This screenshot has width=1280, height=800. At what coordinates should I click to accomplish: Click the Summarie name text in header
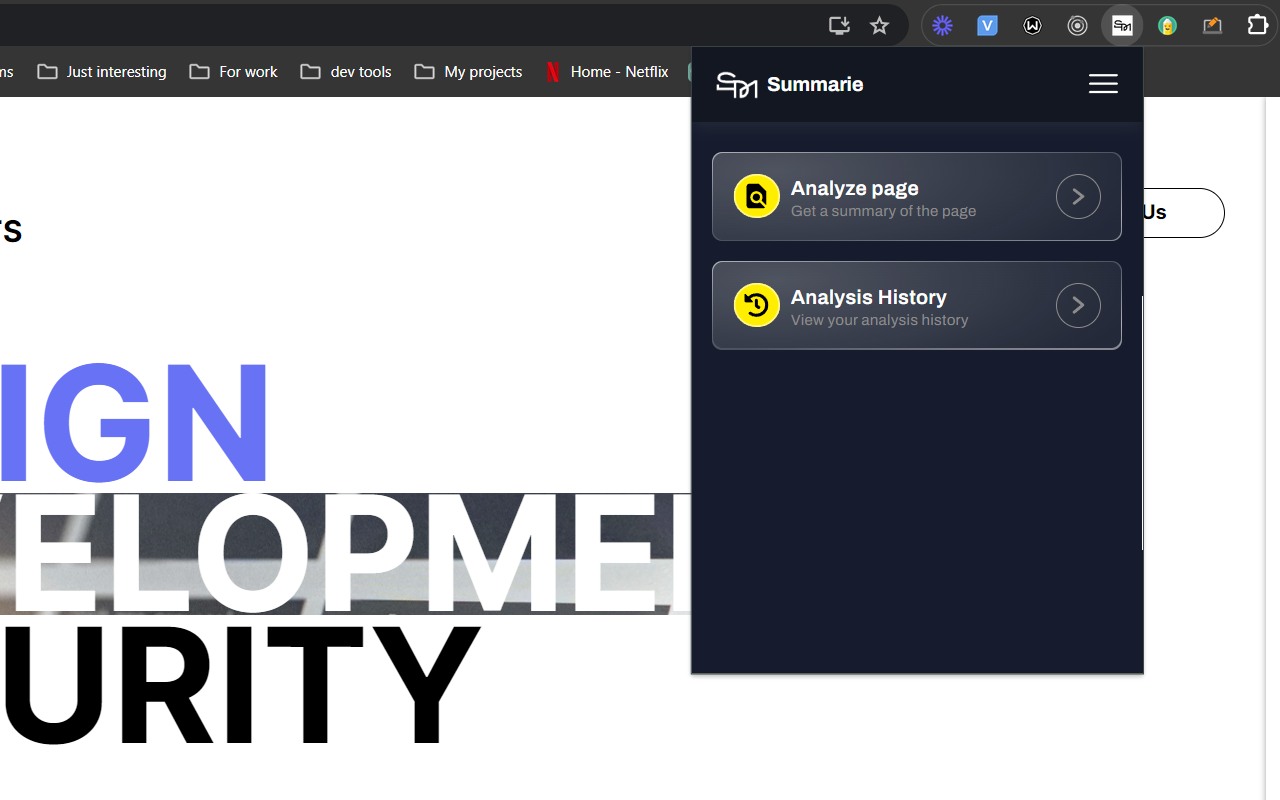pos(815,85)
